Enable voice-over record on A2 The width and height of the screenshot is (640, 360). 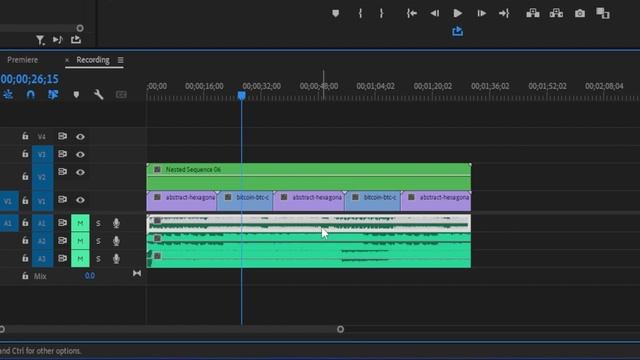[116, 241]
